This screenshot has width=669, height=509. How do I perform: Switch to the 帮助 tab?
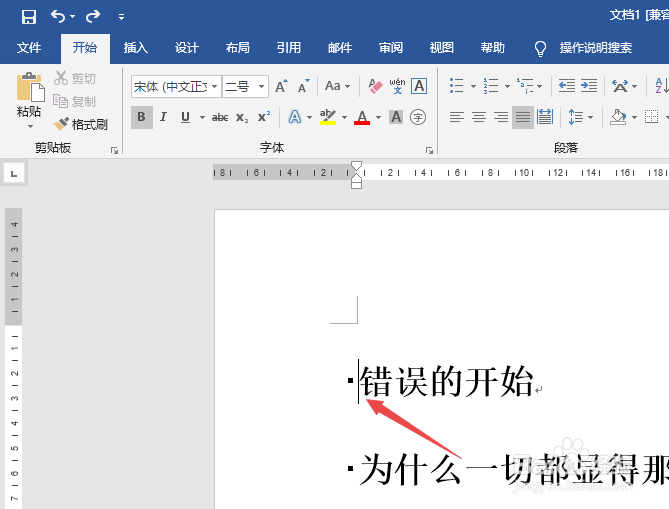[493, 47]
